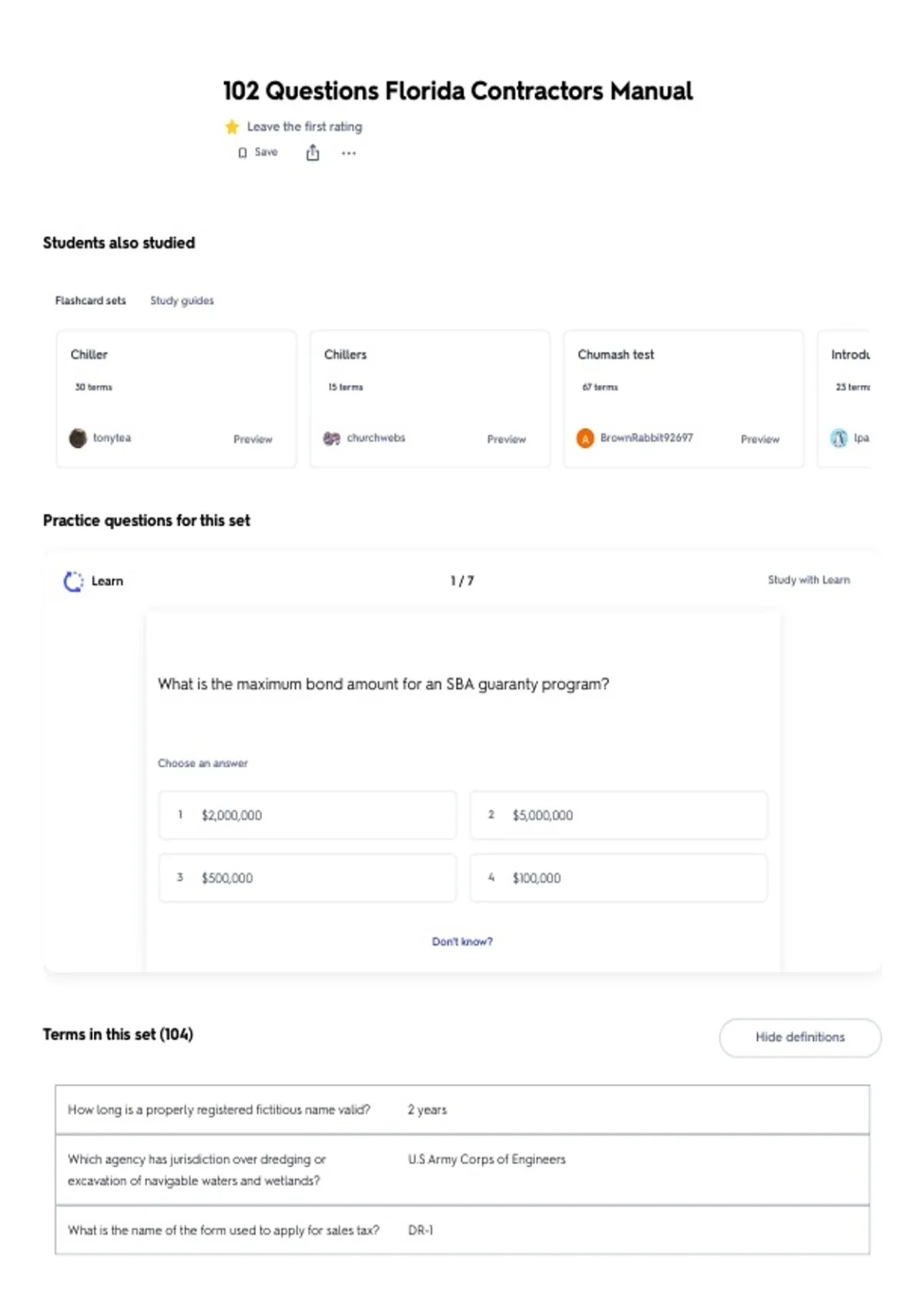Screen dimensions: 924x1309
Task: Choose the $500,000 answer
Action: coord(307,878)
